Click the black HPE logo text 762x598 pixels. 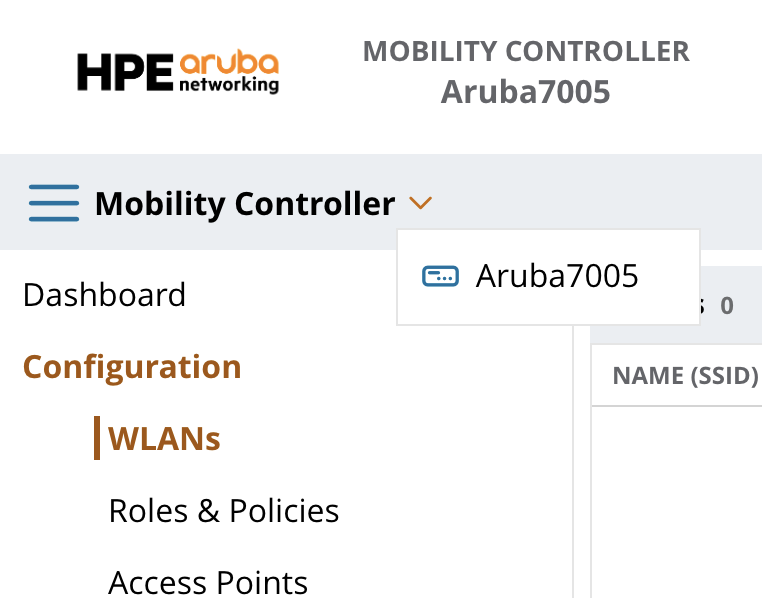coord(126,73)
